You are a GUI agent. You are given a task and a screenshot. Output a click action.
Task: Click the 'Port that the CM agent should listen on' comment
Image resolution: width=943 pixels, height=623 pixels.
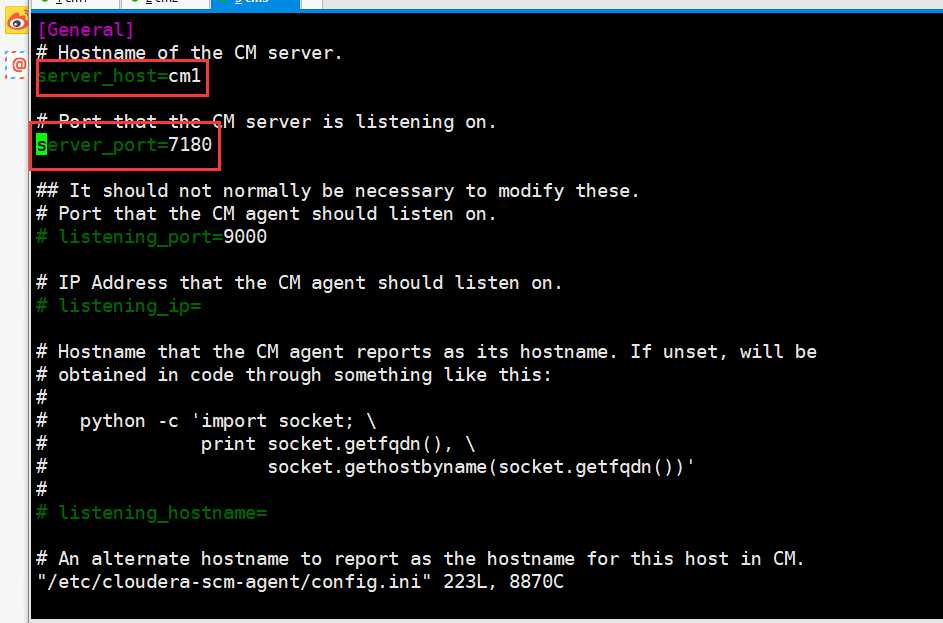pos(266,214)
